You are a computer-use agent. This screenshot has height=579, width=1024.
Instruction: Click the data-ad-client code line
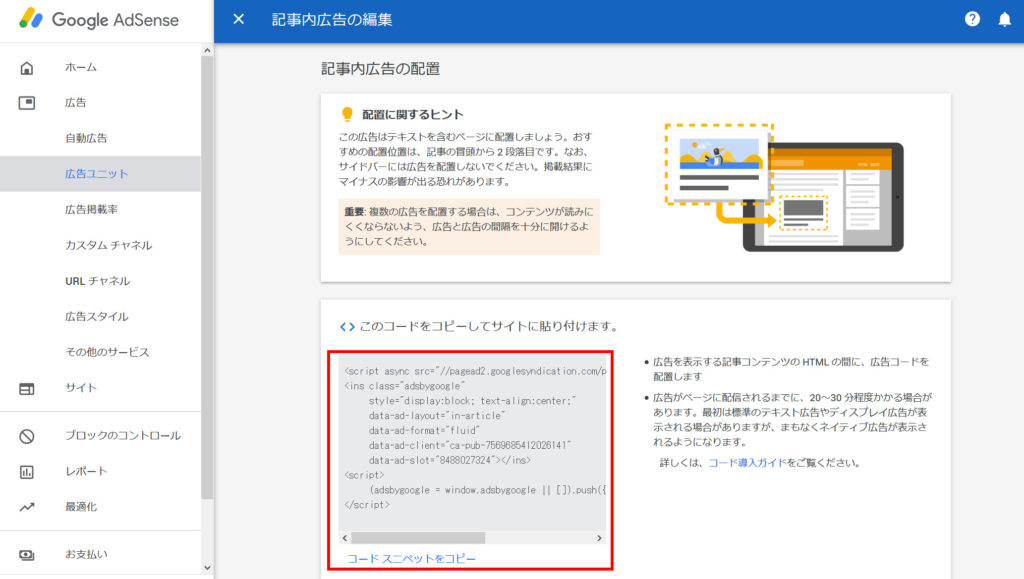pyautogui.click(x=470, y=445)
